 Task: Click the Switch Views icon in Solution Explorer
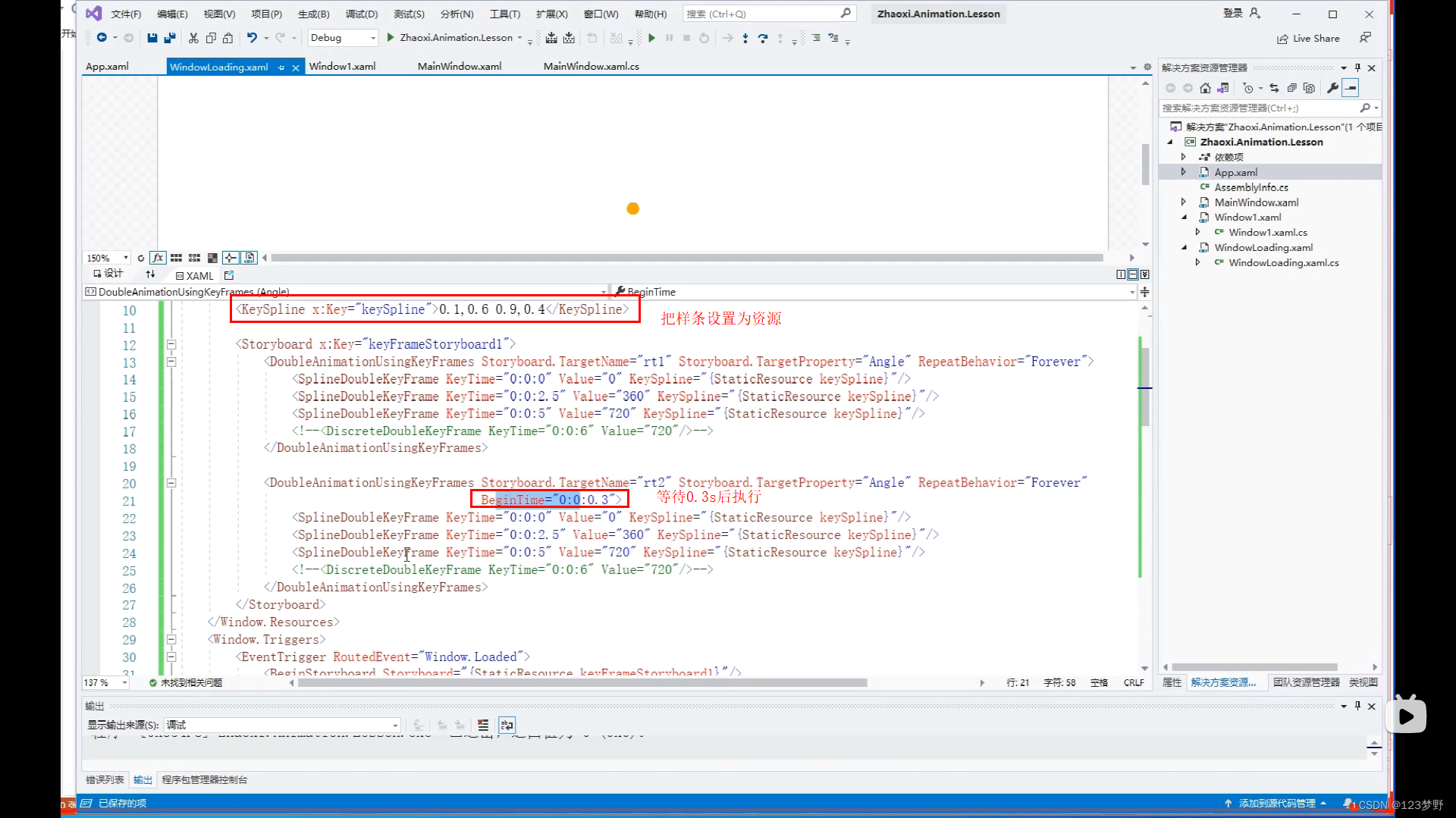[x=1222, y=88]
